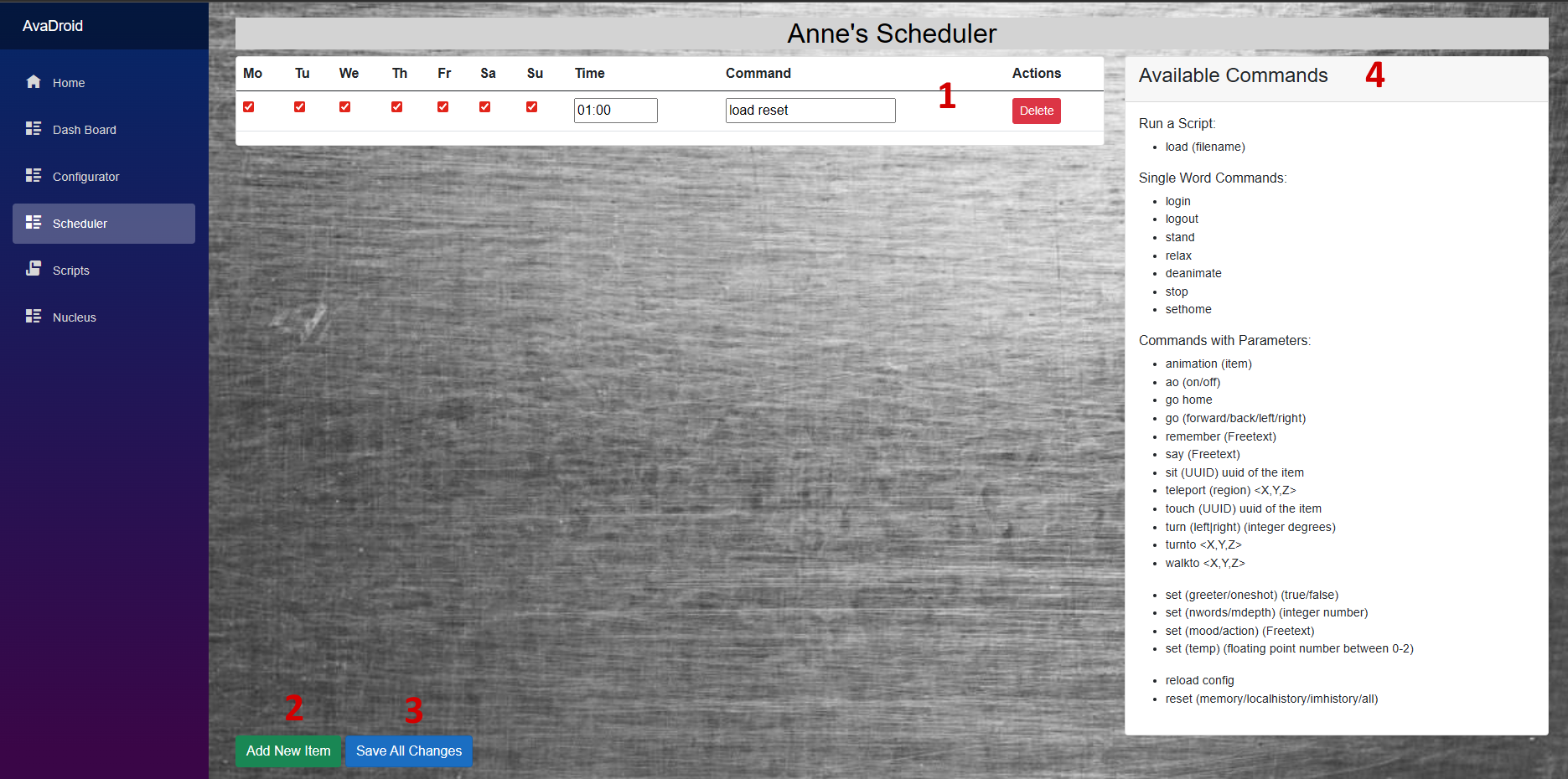1568x779 pixels.
Task: Uncheck the Monday checkbox
Action: click(x=249, y=107)
